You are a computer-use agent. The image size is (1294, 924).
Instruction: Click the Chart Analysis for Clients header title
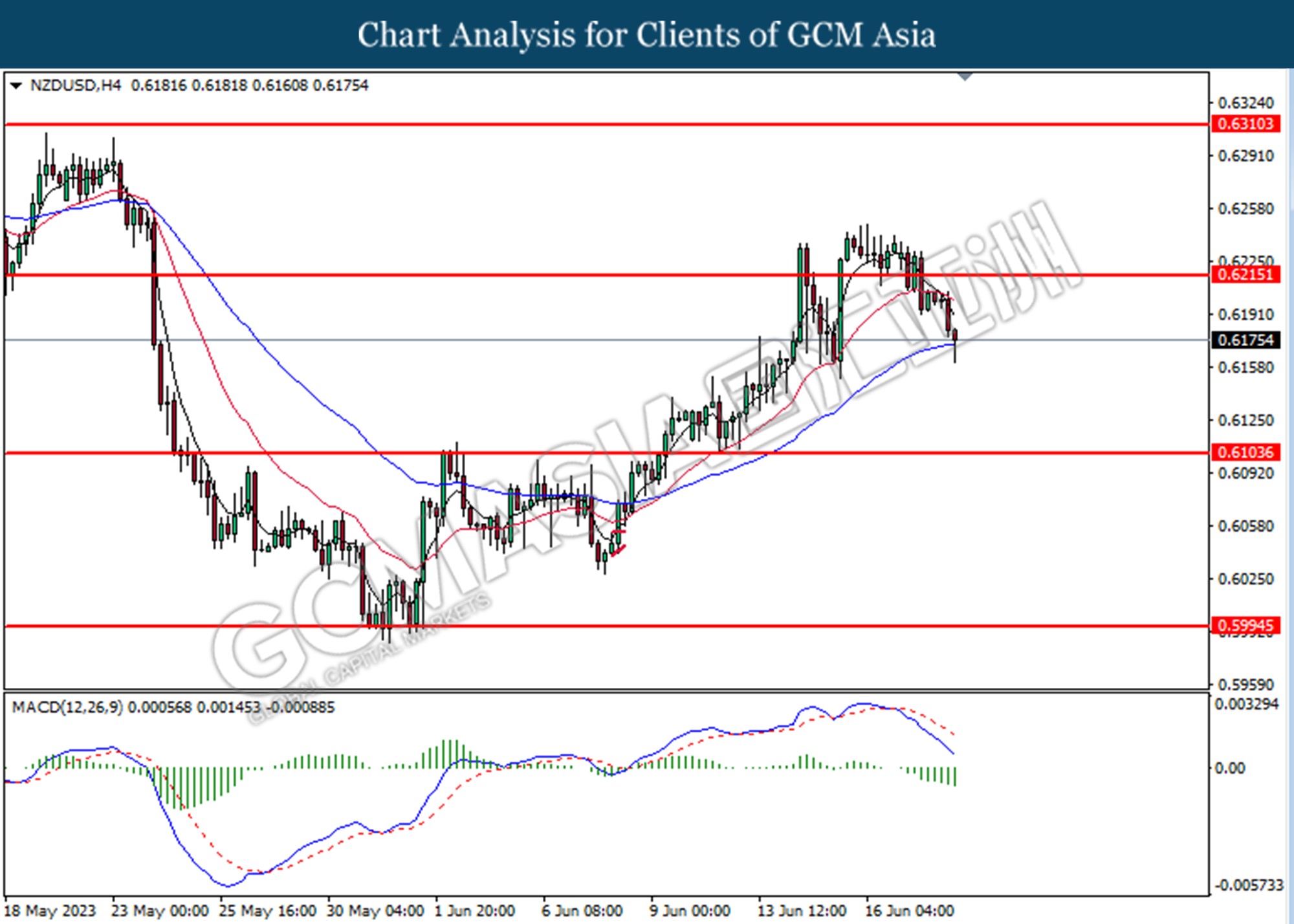[x=646, y=35]
